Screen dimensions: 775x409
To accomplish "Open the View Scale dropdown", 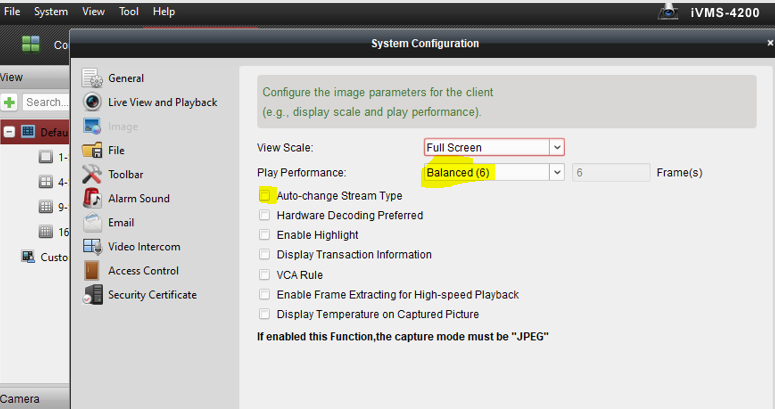I will (556, 147).
